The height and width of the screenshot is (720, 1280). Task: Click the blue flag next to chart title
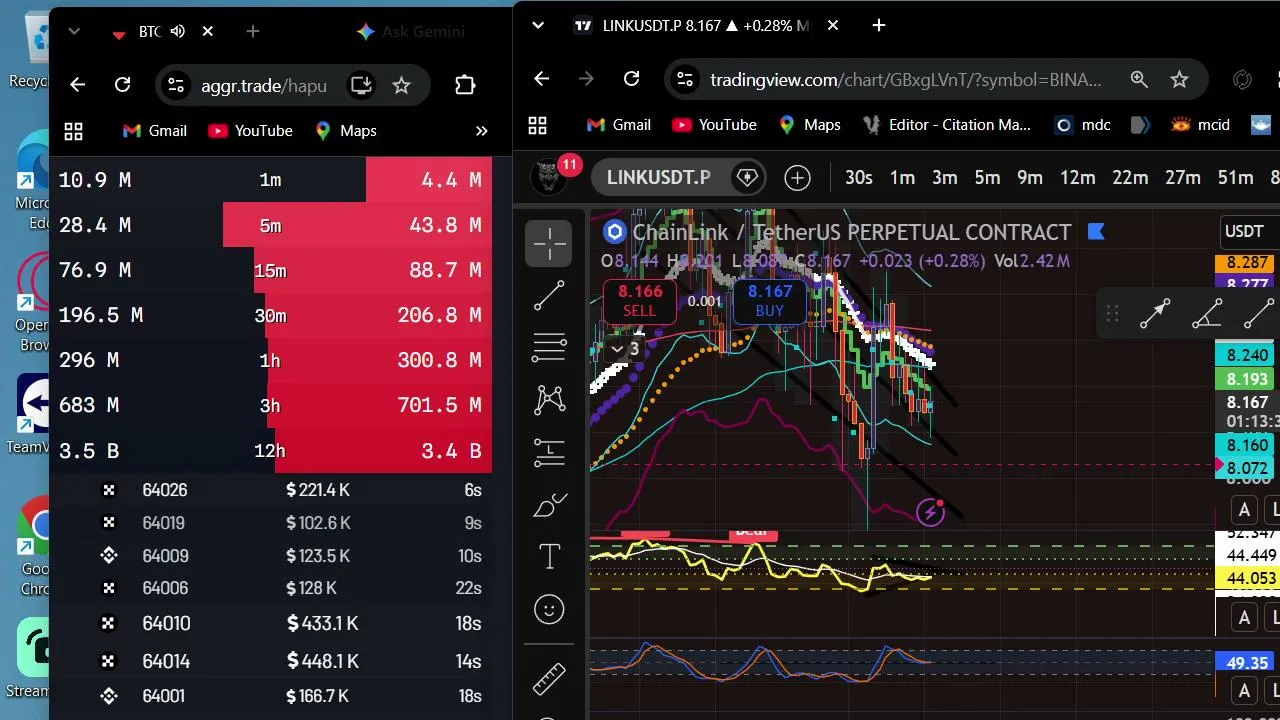coord(1095,232)
